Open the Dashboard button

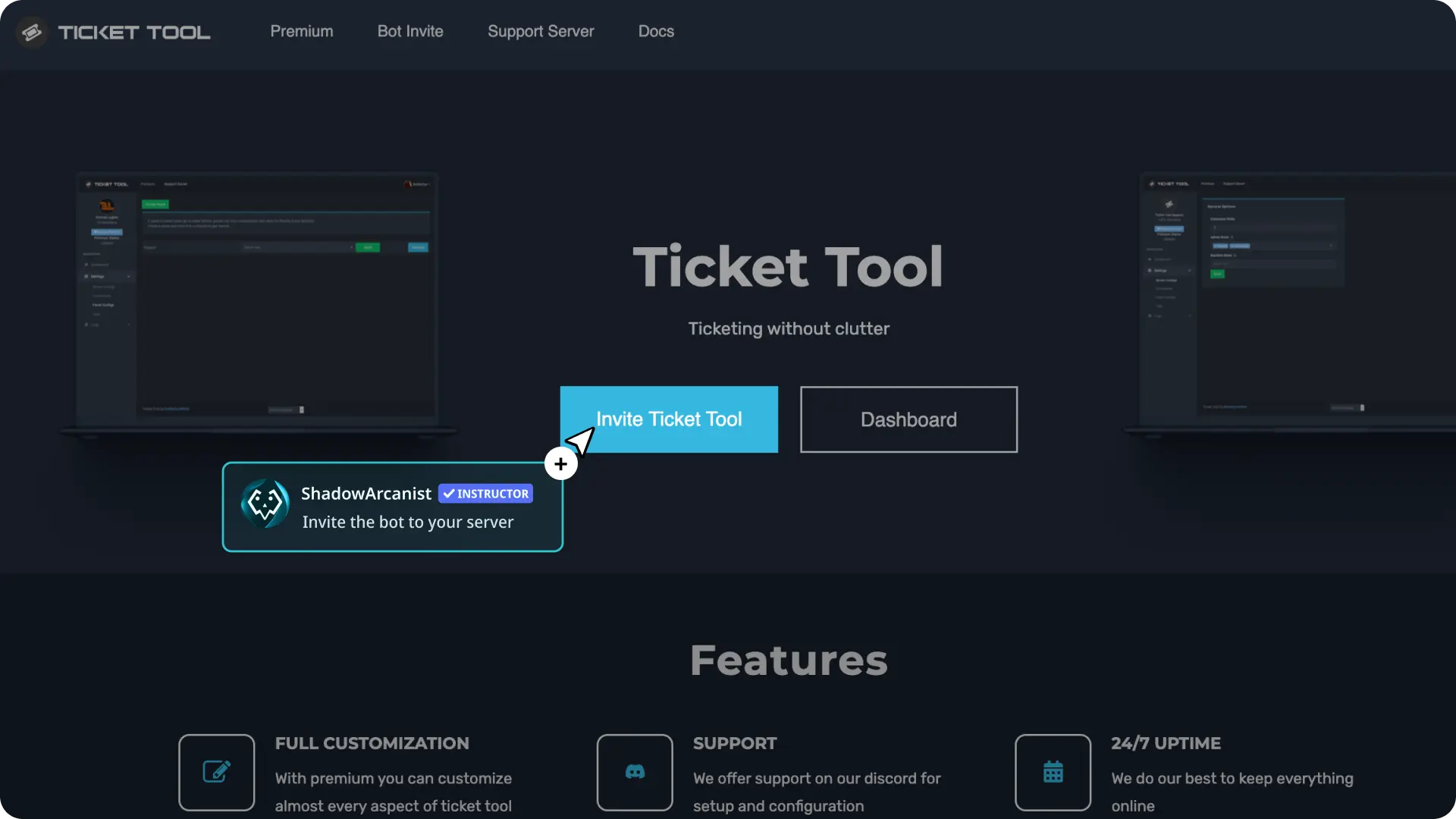click(908, 419)
